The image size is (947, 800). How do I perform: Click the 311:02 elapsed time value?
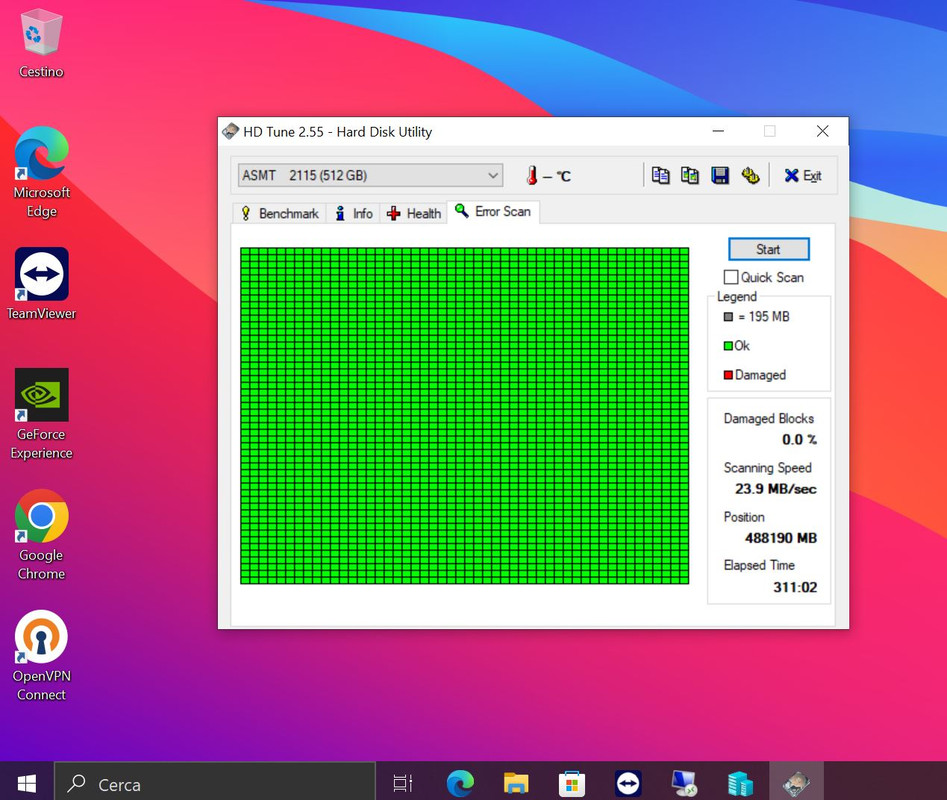coord(795,587)
